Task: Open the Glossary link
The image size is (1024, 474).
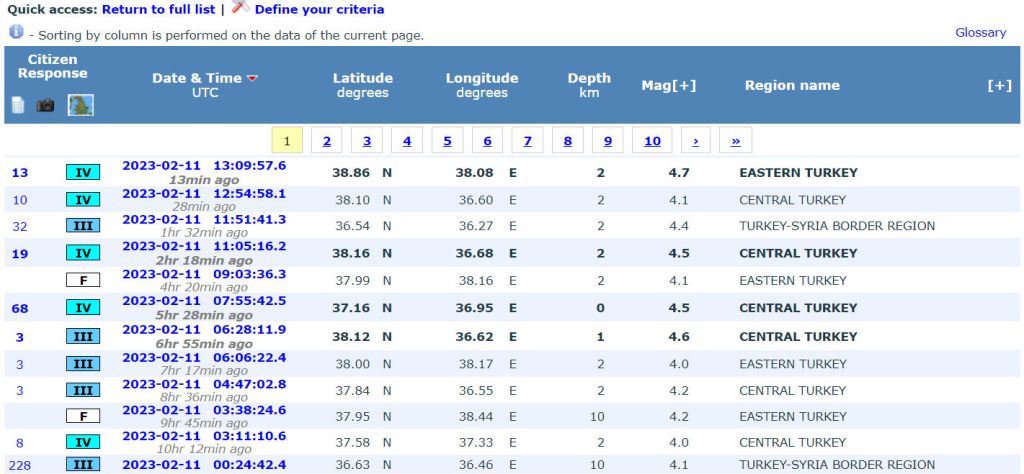Action: [980, 33]
